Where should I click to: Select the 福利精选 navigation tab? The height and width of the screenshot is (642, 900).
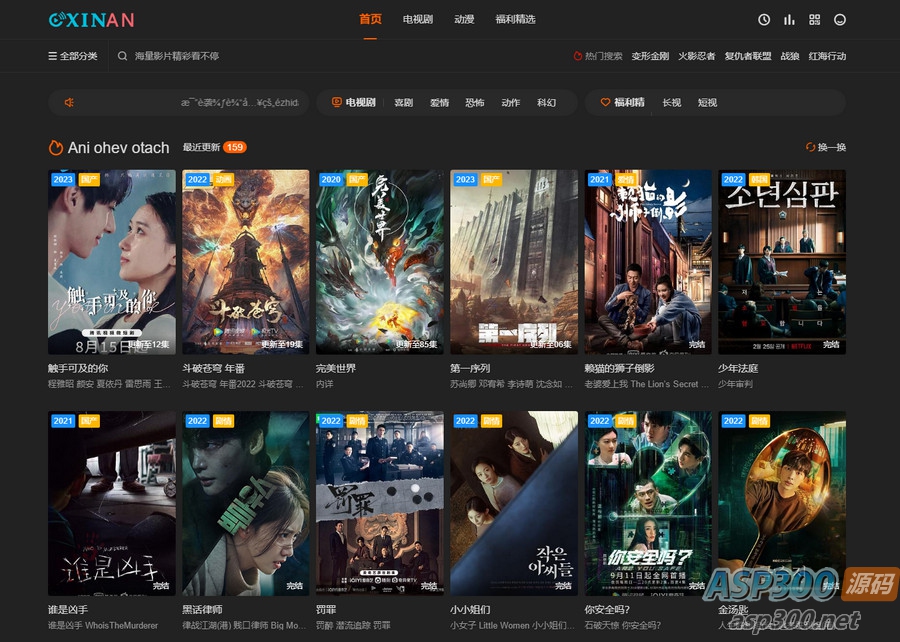[x=515, y=19]
